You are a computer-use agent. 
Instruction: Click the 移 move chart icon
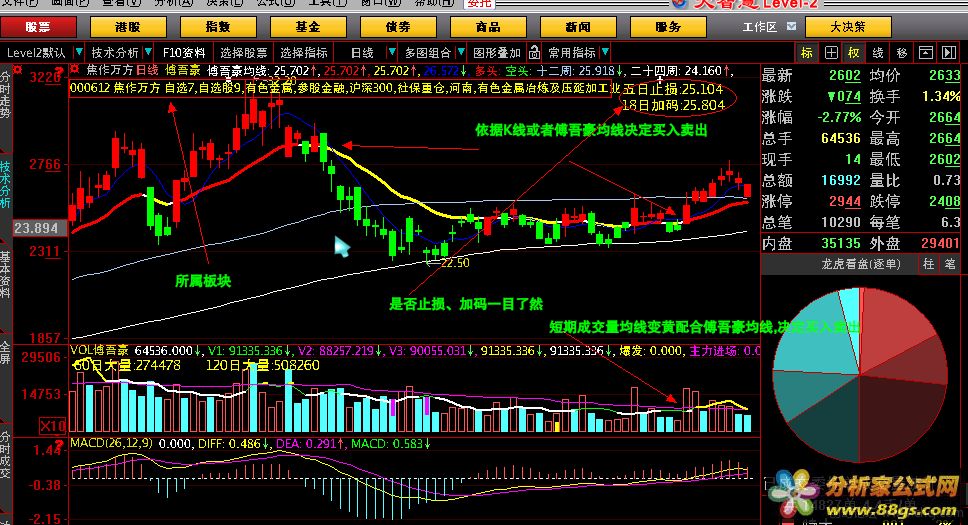tap(902, 52)
